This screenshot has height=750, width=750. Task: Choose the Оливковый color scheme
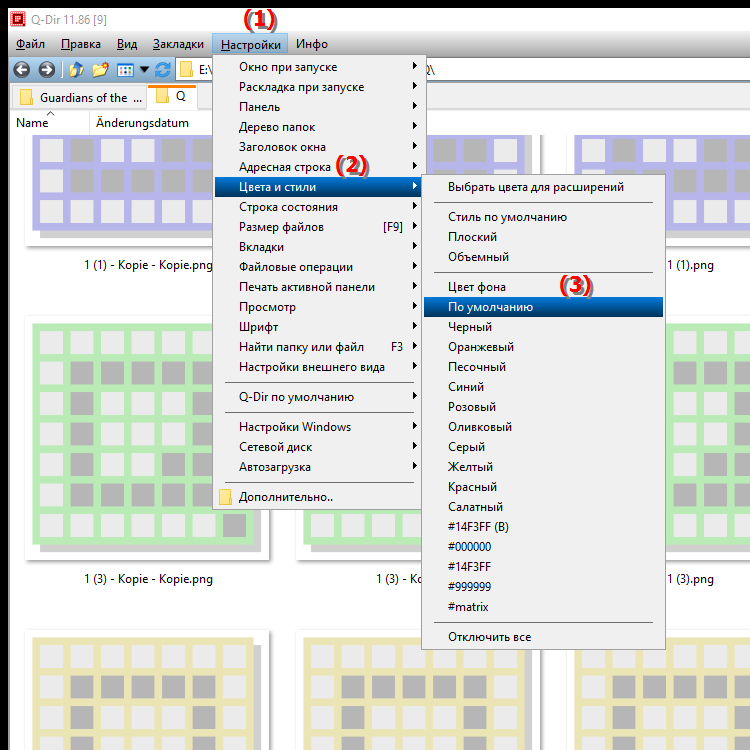tap(543, 427)
